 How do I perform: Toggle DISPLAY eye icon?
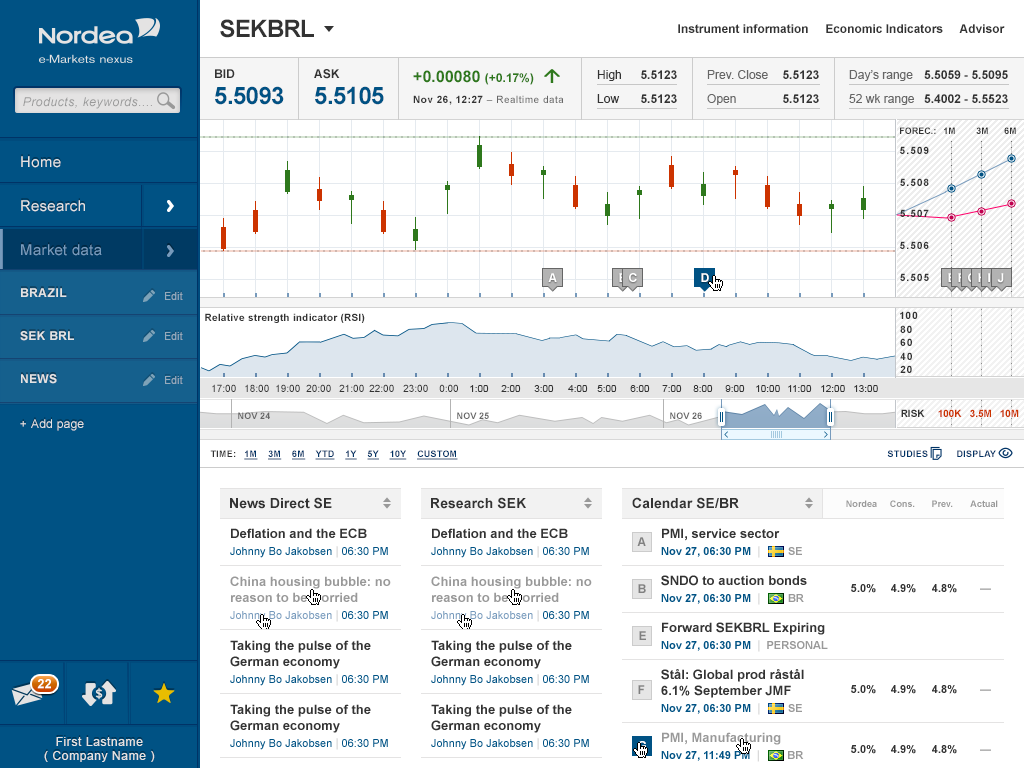(1006, 453)
